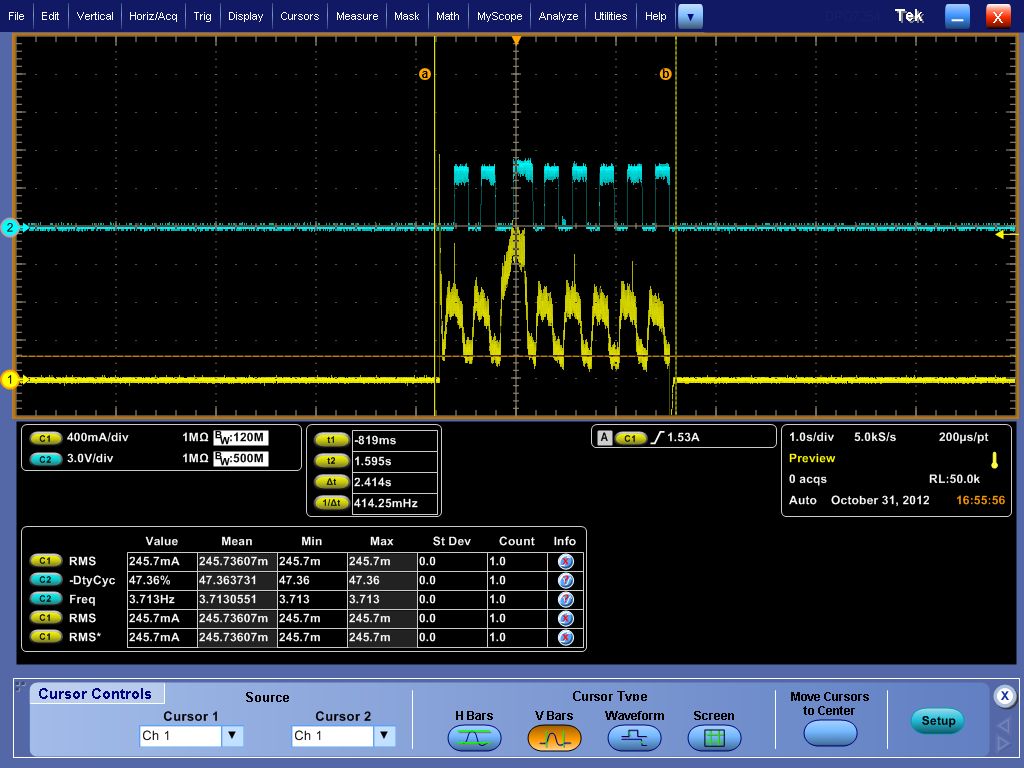Select the H Bars cursor type

click(x=473, y=738)
